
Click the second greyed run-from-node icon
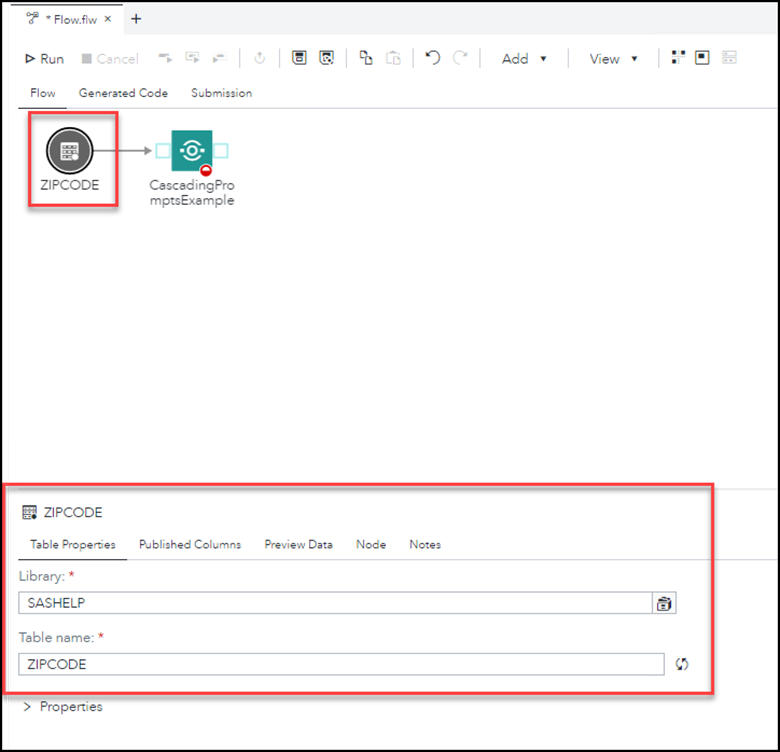(x=192, y=58)
